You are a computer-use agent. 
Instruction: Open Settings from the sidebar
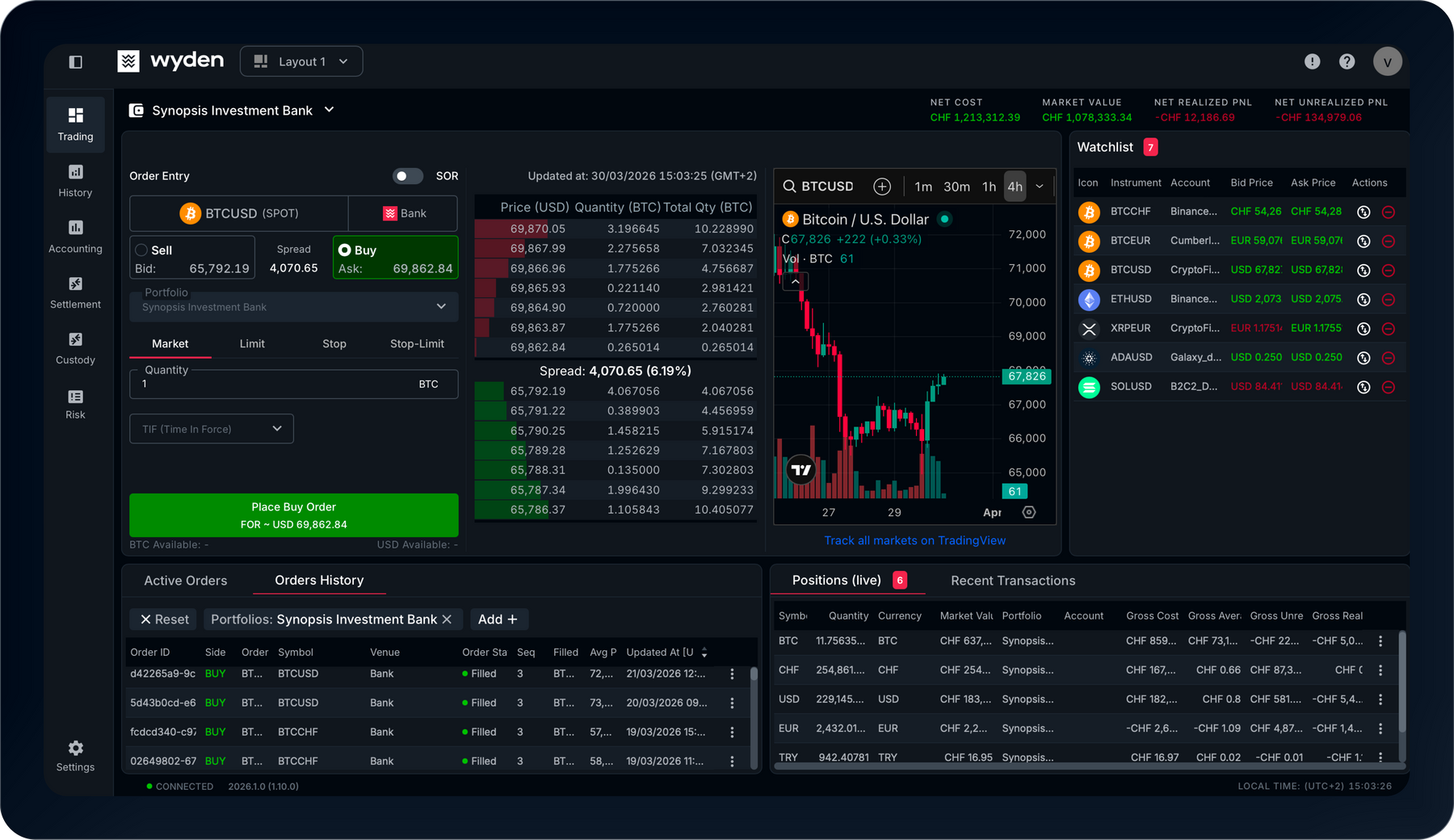pyautogui.click(x=75, y=756)
